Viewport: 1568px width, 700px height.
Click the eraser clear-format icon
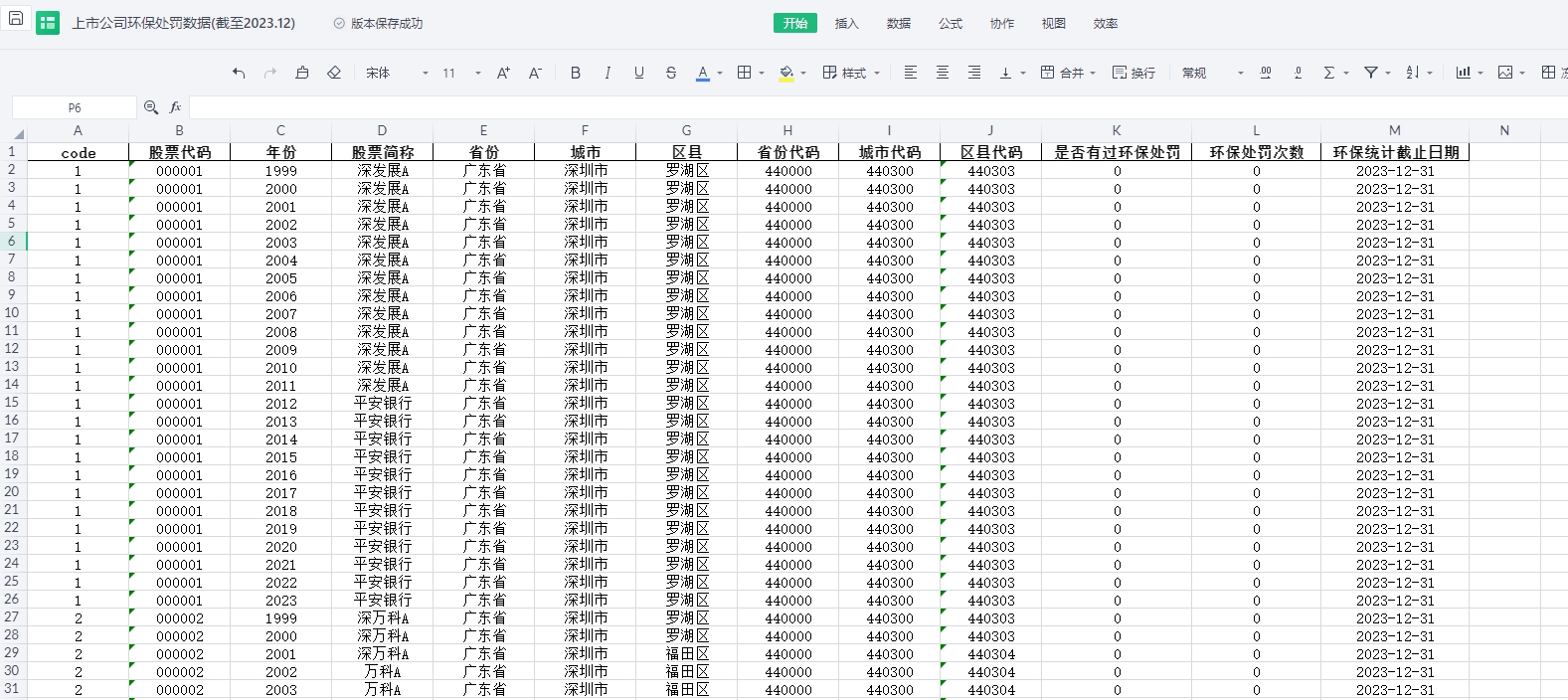point(334,73)
